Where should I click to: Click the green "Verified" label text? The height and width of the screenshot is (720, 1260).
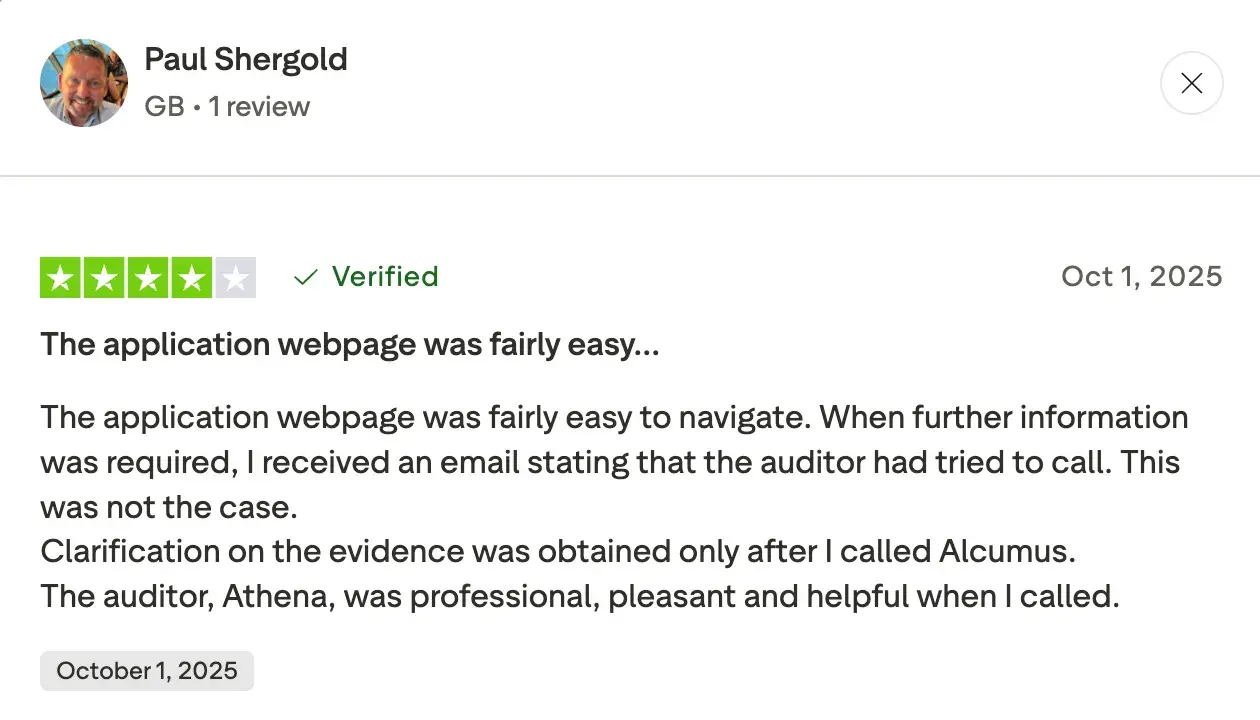click(385, 276)
